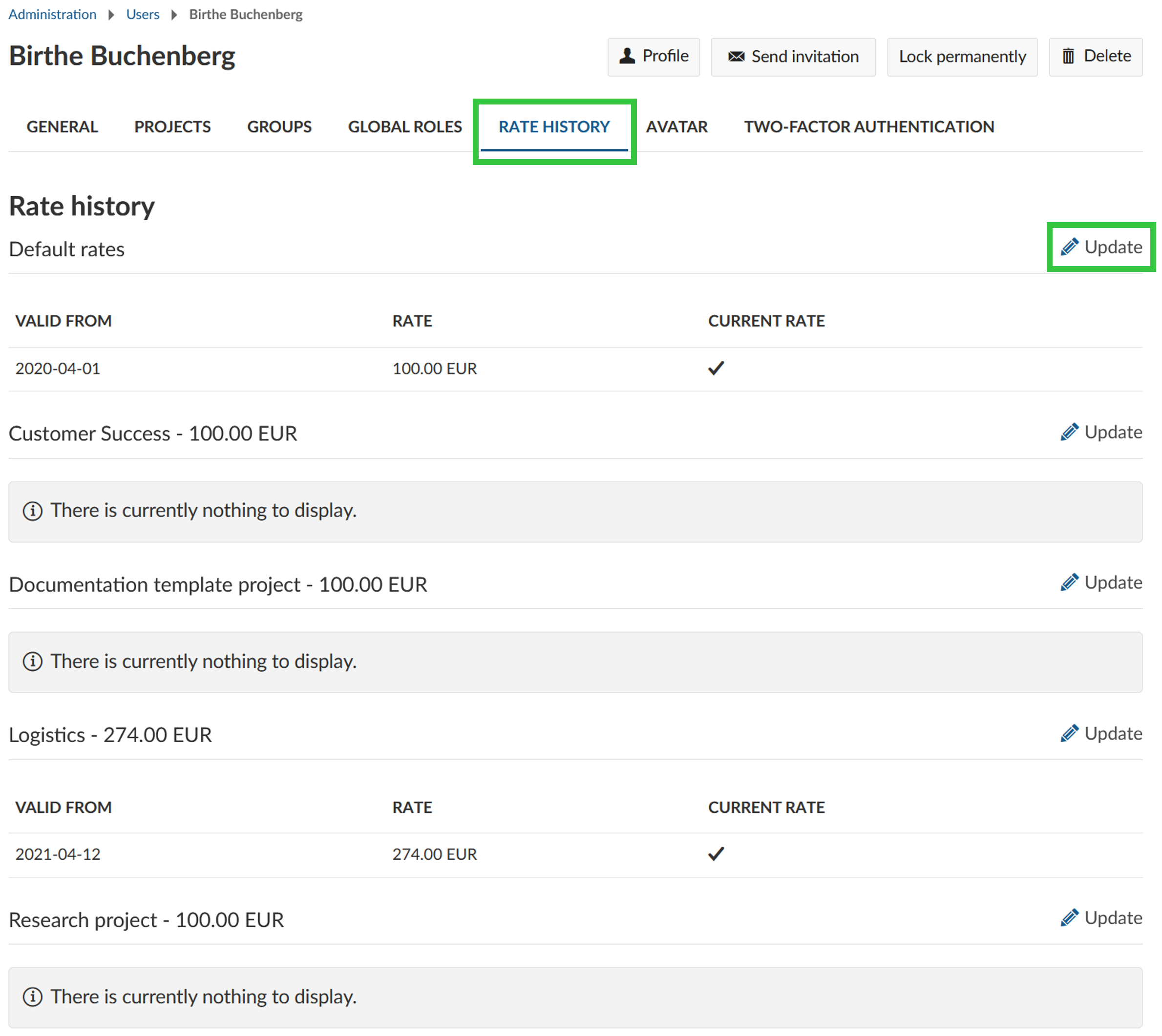Click nothing to display notice under Documentation template

tap(575, 662)
